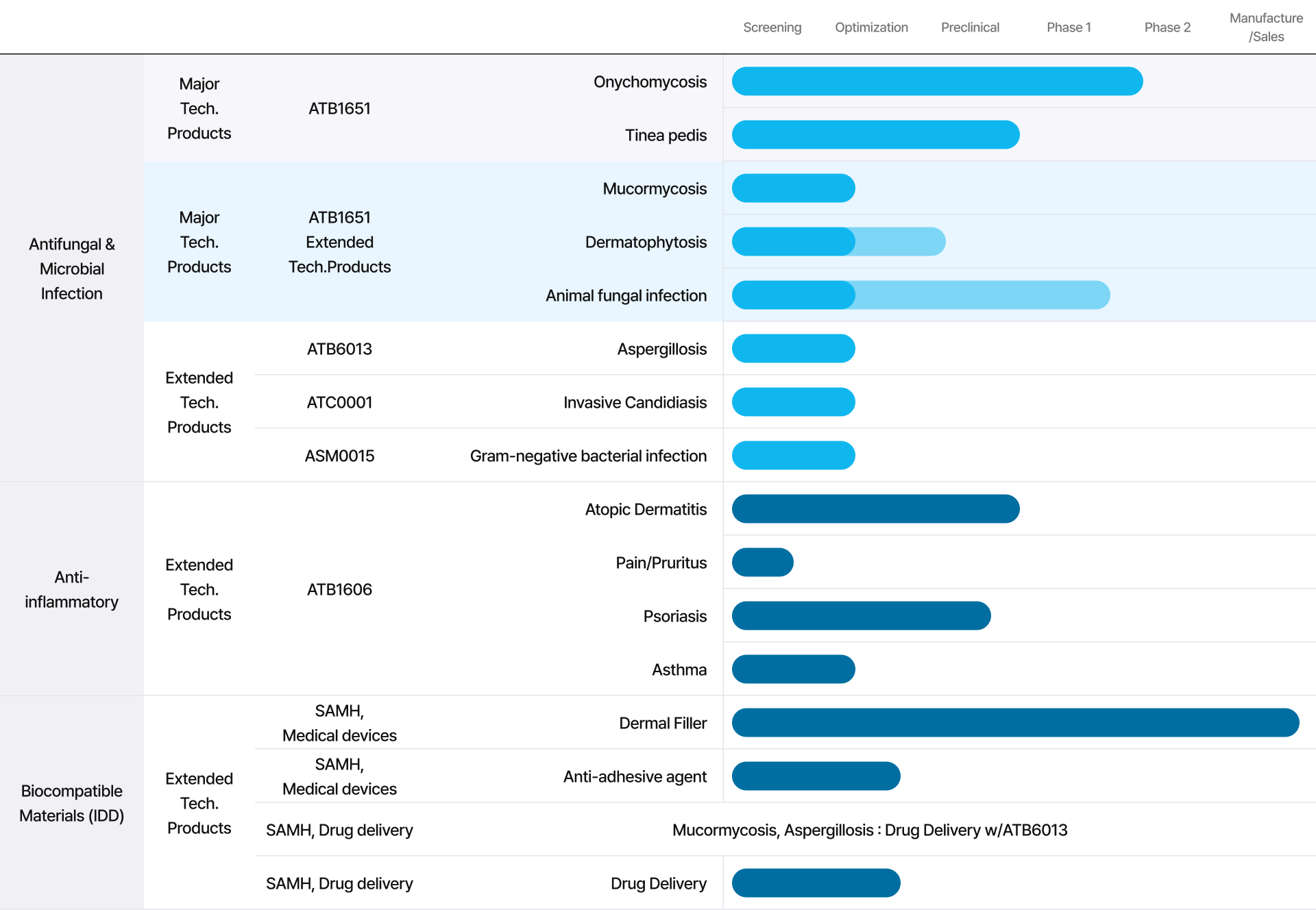Click the Optimization column header

tap(871, 27)
